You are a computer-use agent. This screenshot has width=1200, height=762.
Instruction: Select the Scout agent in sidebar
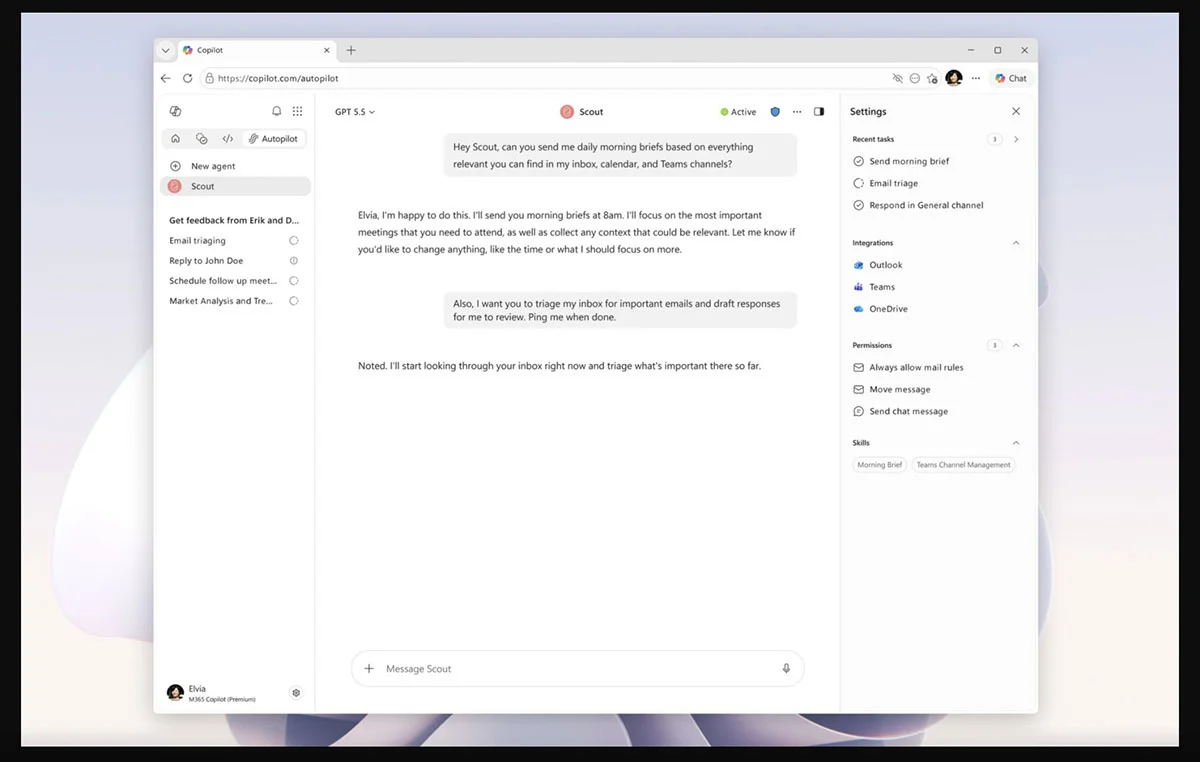point(235,186)
